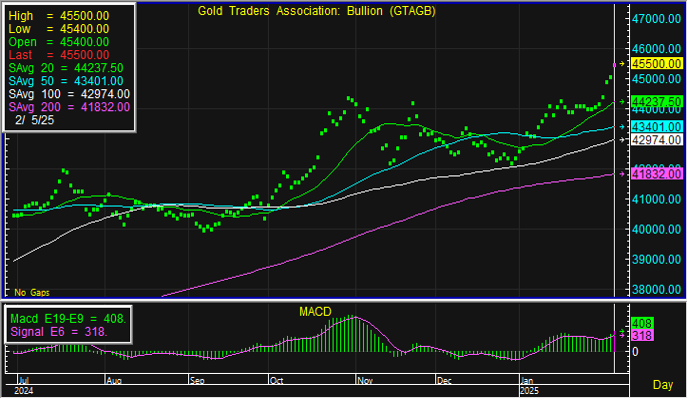Select the High = 45500.00 readout
Viewport: 688px width, 399px height.
[x=59, y=16]
